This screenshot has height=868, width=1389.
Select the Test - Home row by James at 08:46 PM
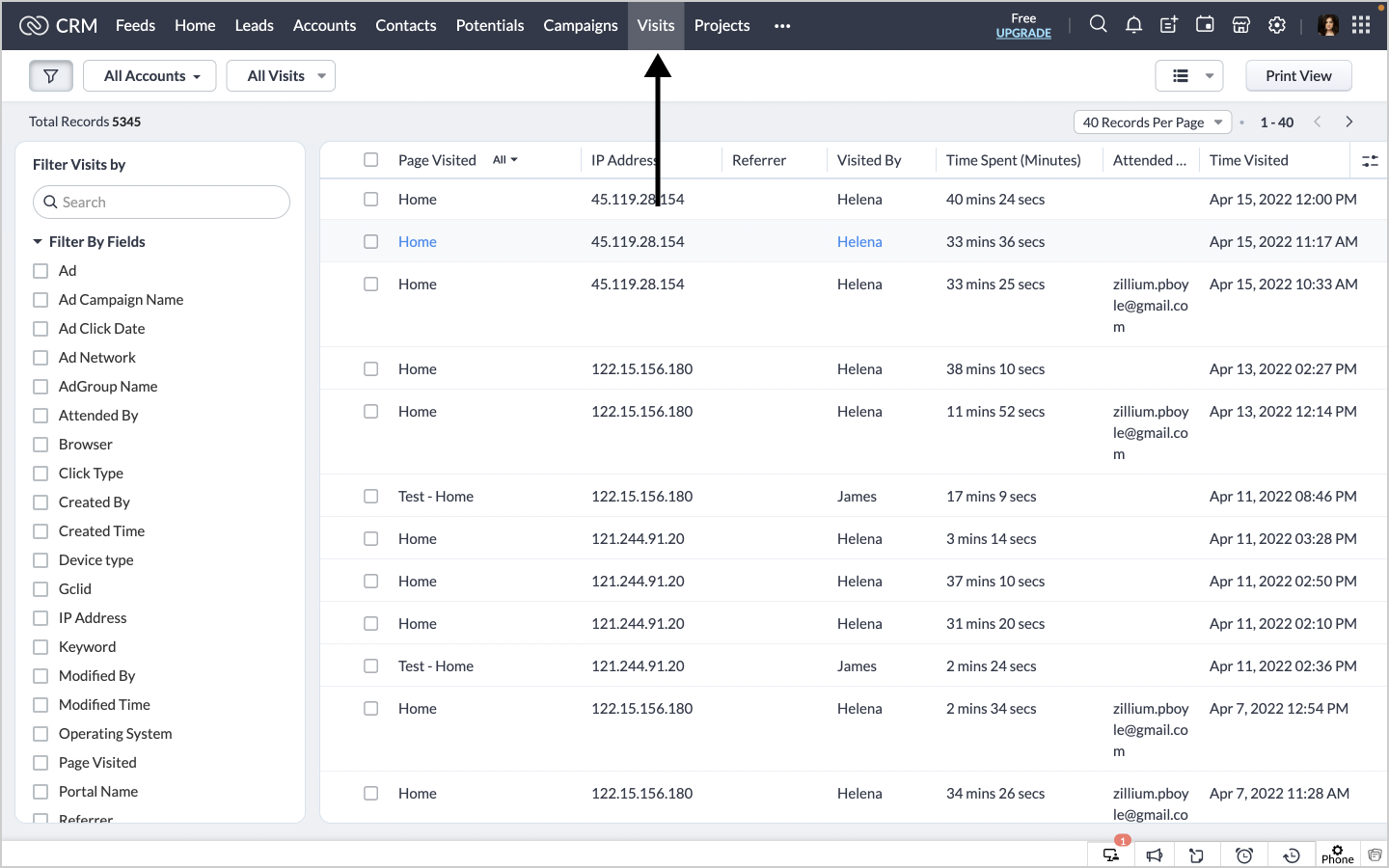click(370, 497)
